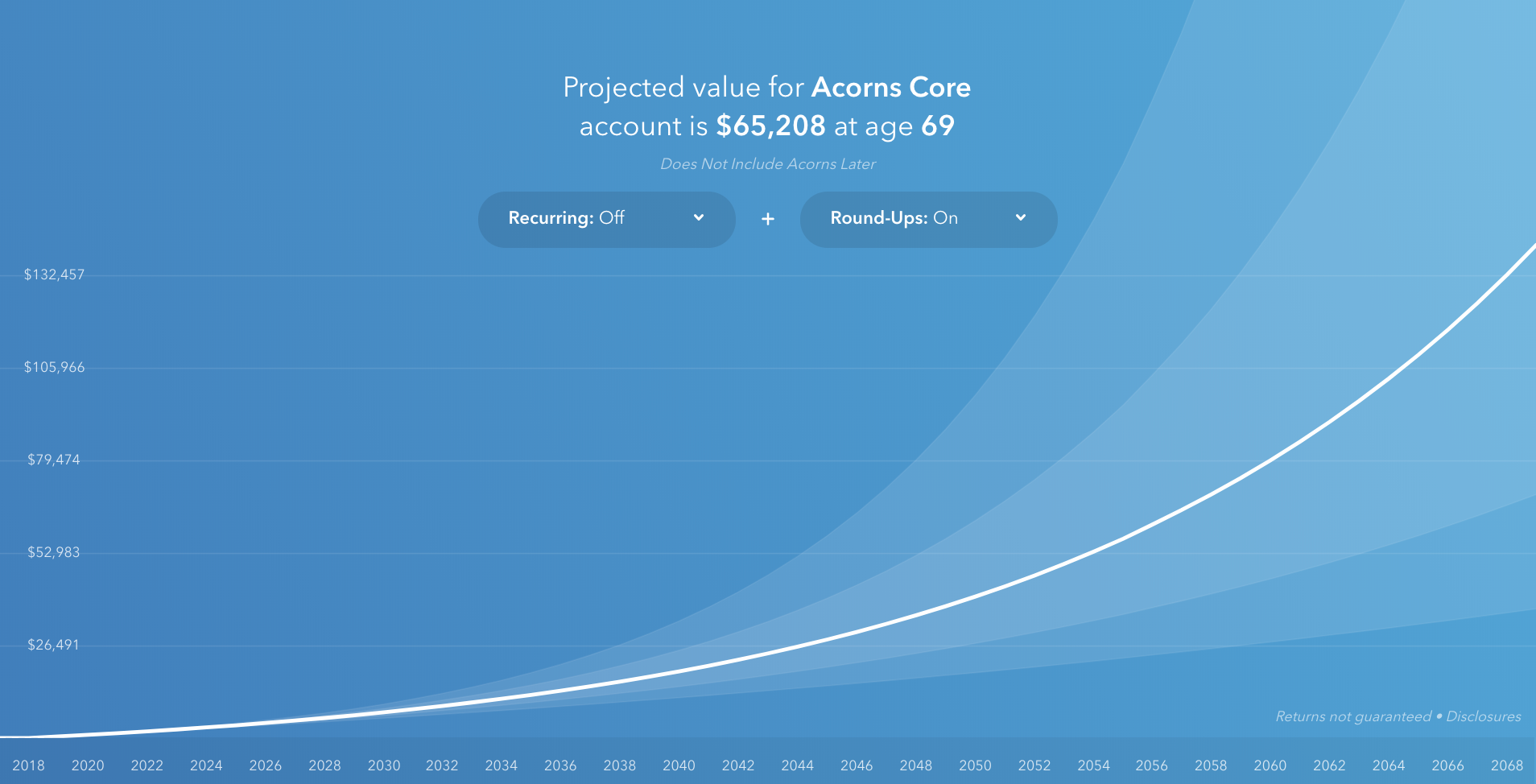This screenshot has width=1536, height=784.
Task: Click the age 69 text in the heading
Action: [x=939, y=126]
